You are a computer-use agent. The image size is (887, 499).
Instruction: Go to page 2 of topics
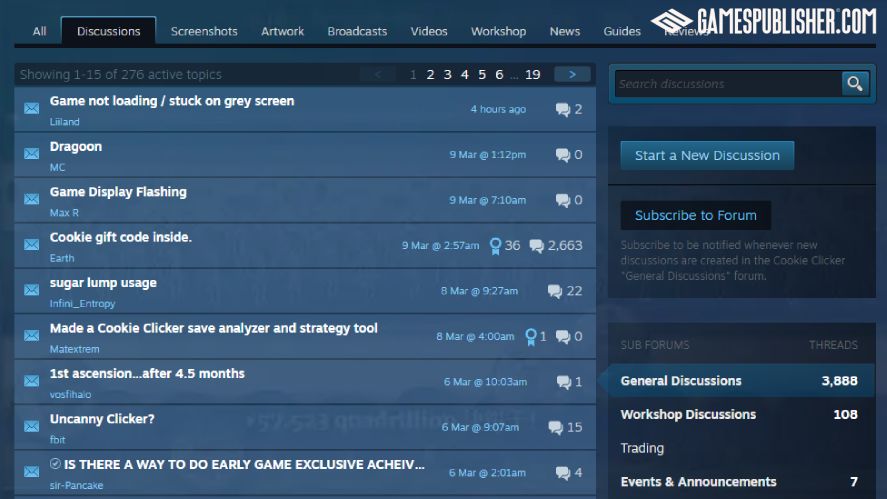click(430, 75)
